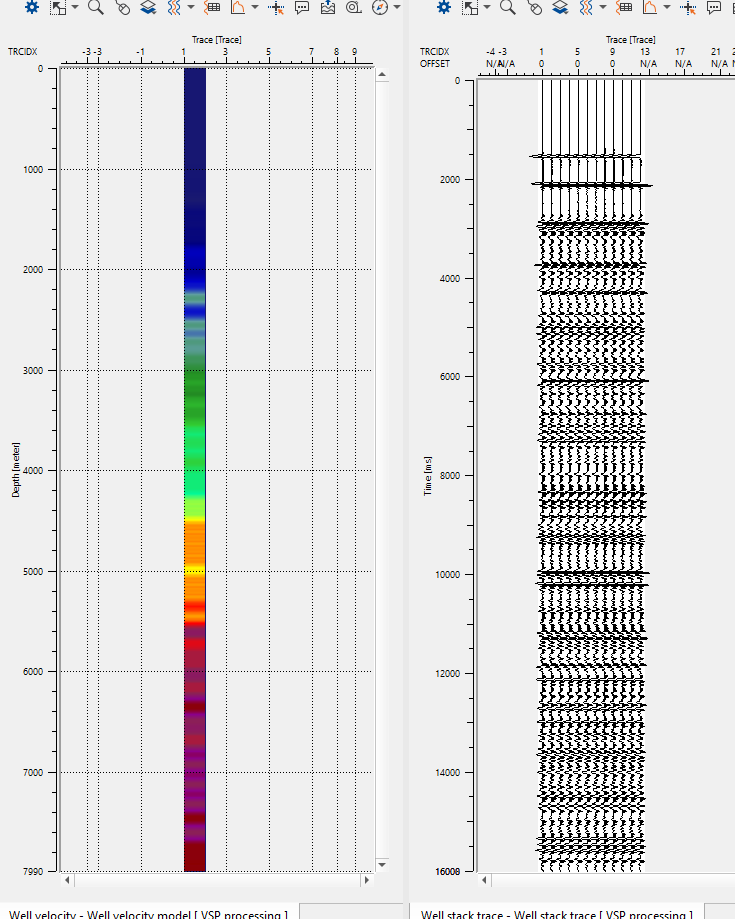
Task: Expand fit-to-window dropdown arrow in Well velocity panel
Action: click(x=75, y=8)
